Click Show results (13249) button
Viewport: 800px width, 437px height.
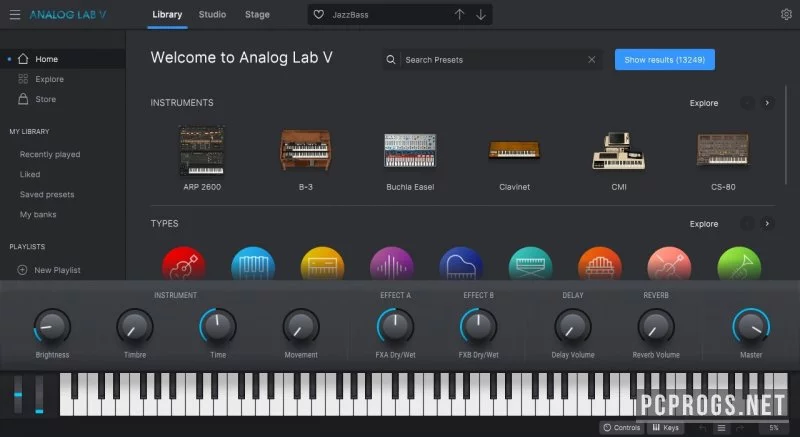[664, 60]
